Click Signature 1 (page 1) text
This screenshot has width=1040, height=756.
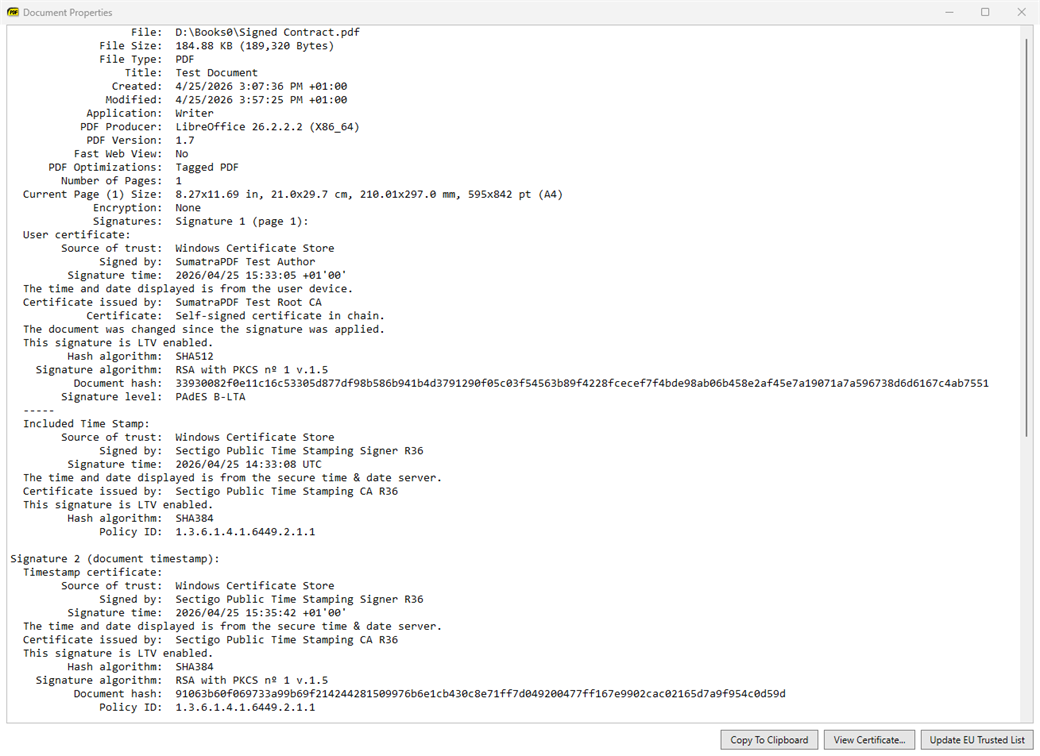click(241, 221)
